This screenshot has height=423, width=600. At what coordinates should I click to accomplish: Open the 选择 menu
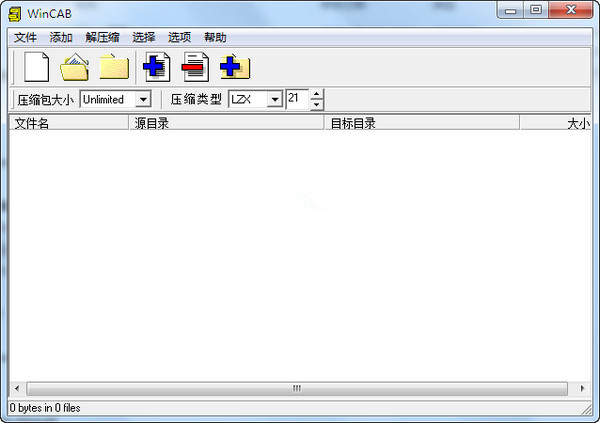[x=143, y=38]
